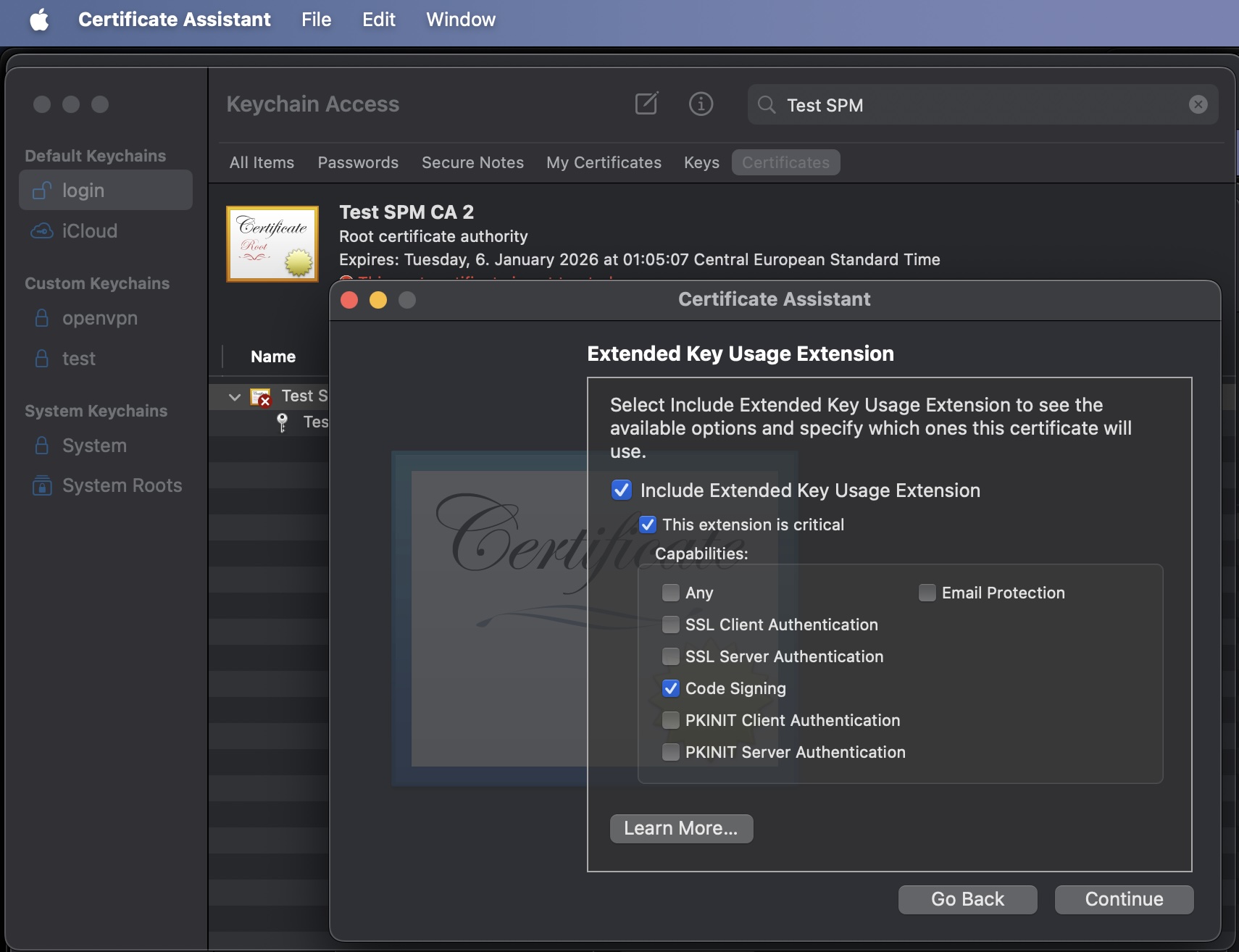
Task: Click the search magnifier icon in Keychain Access
Action: coord(767,105)
